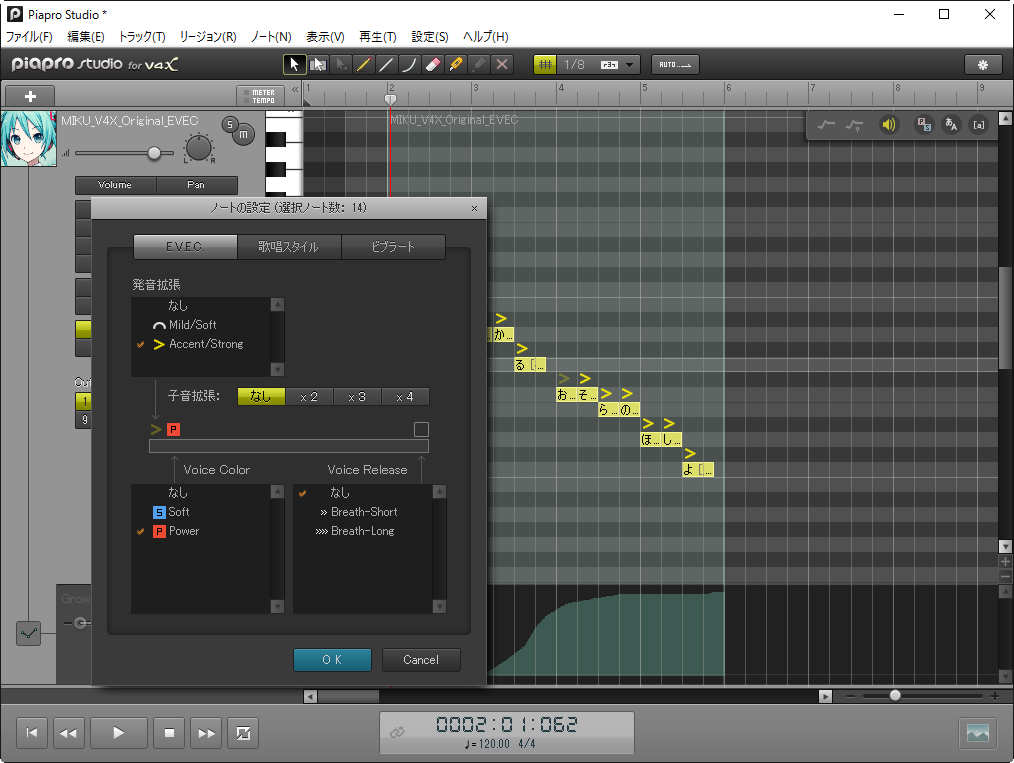Screen dimensions: 1014x763
Task: Adjust the track pan knob
Action: coord(199,148)
